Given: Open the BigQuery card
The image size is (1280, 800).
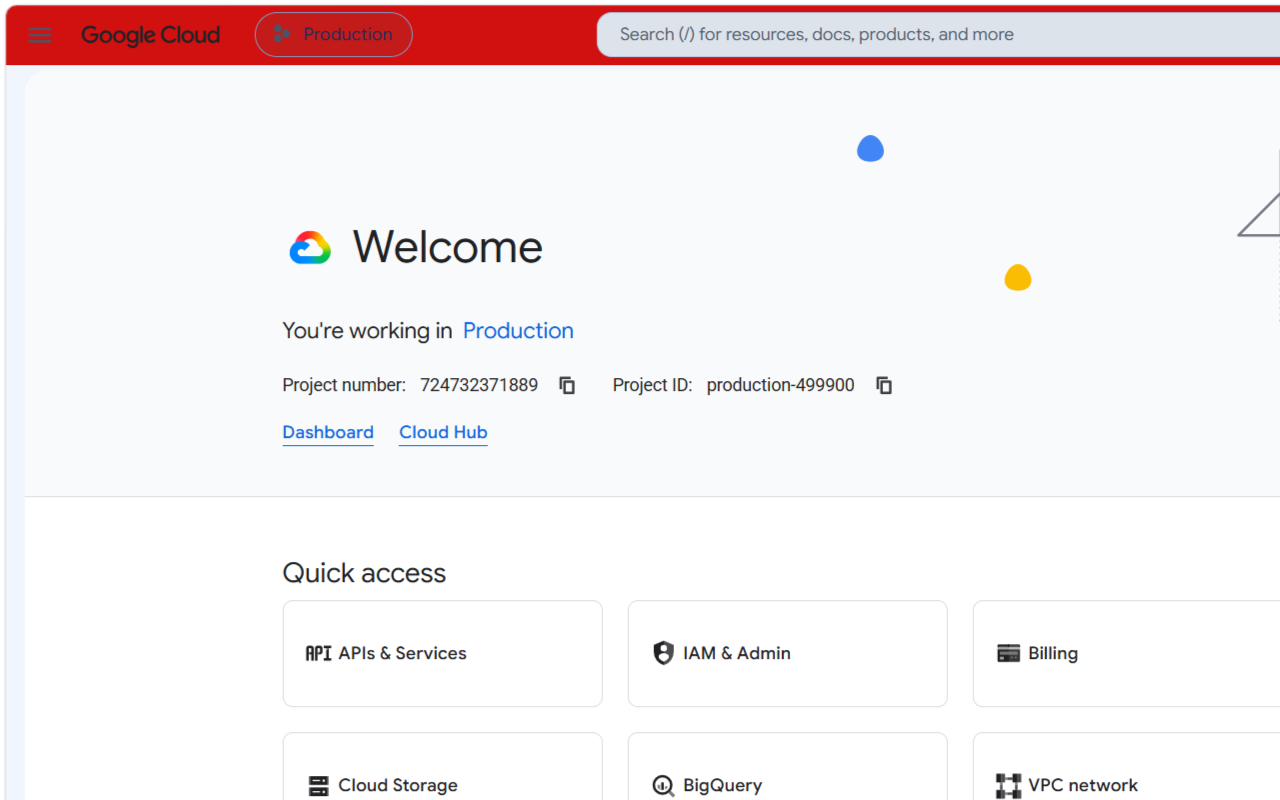Looking at the screenshot, I should pyautogui.click(x=788, y=766).
